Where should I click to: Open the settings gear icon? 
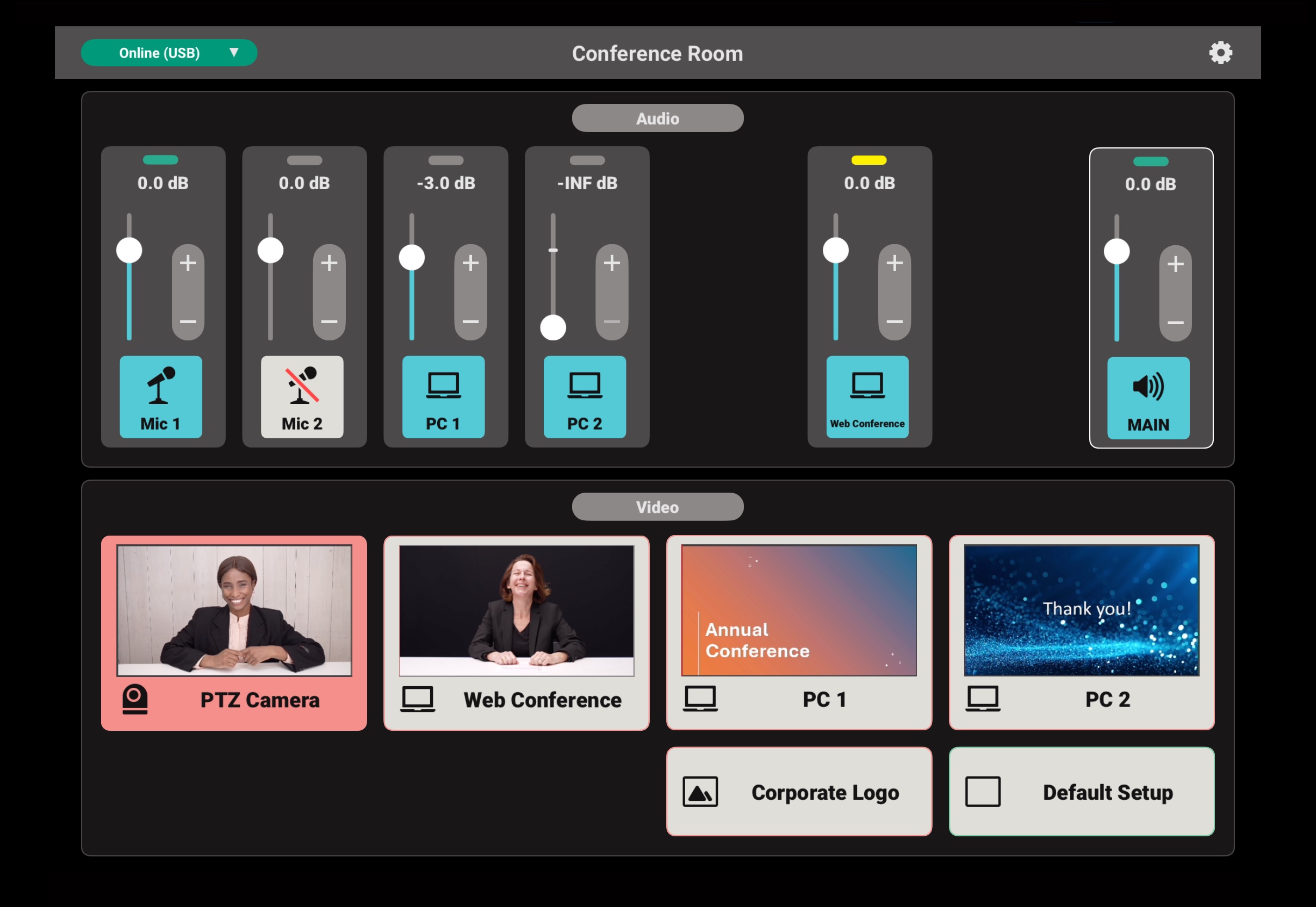point(1221,52)
